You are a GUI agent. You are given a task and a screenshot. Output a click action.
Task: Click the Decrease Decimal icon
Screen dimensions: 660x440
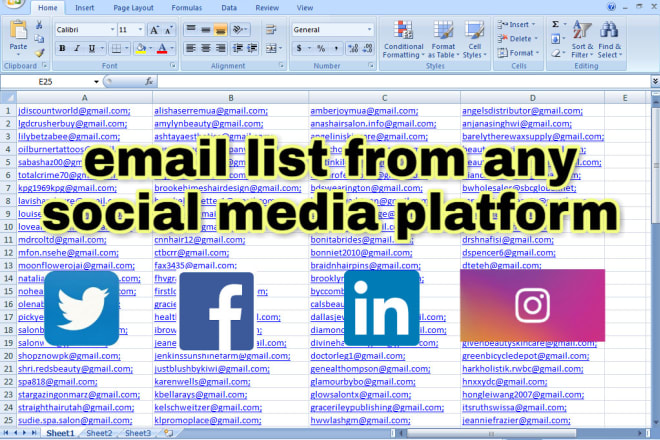367,48
